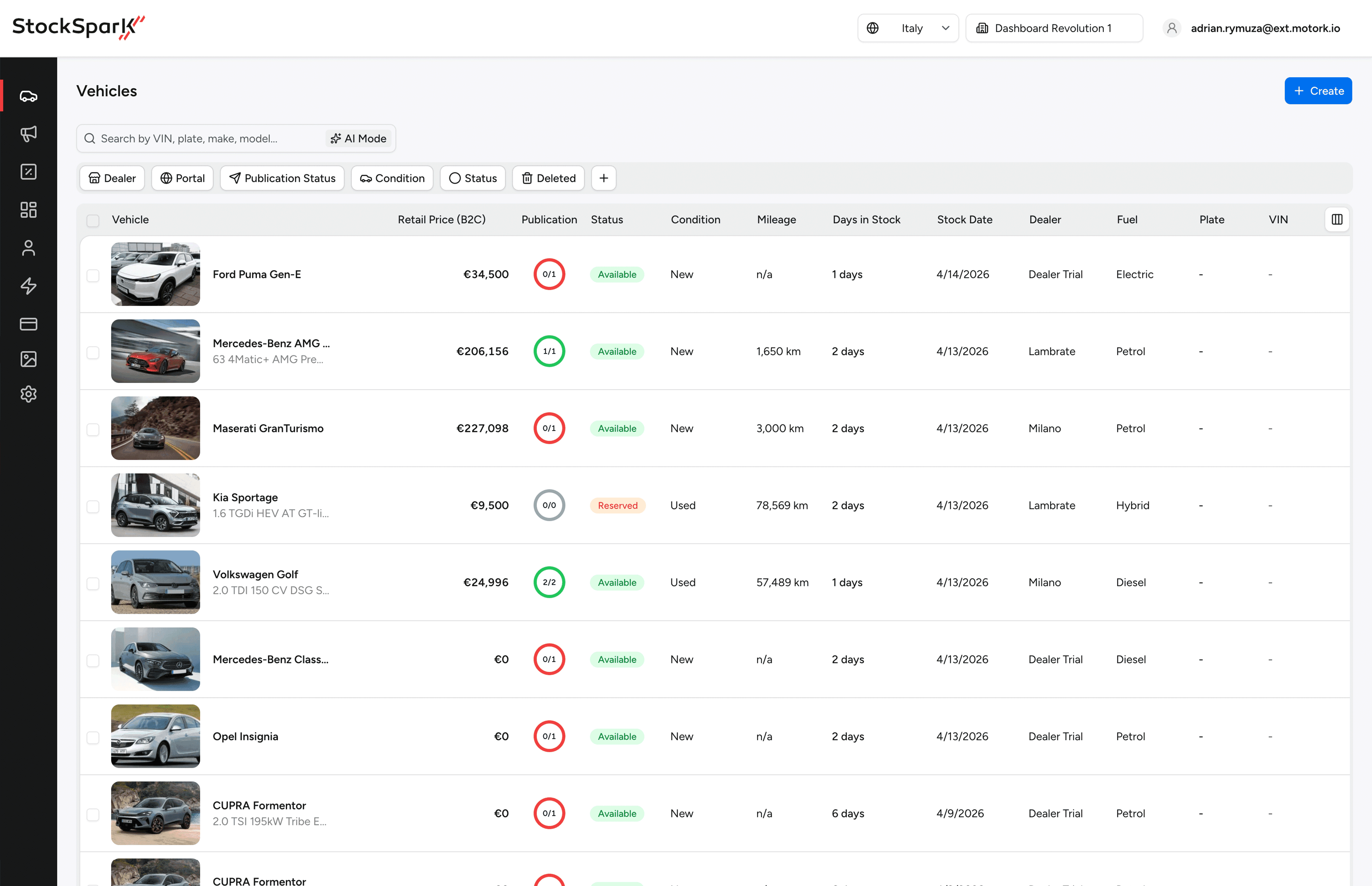Open the image gallery sidebar icon
Image resolution: width=1372 pixels, height=886 pixels.
[28, 359]
